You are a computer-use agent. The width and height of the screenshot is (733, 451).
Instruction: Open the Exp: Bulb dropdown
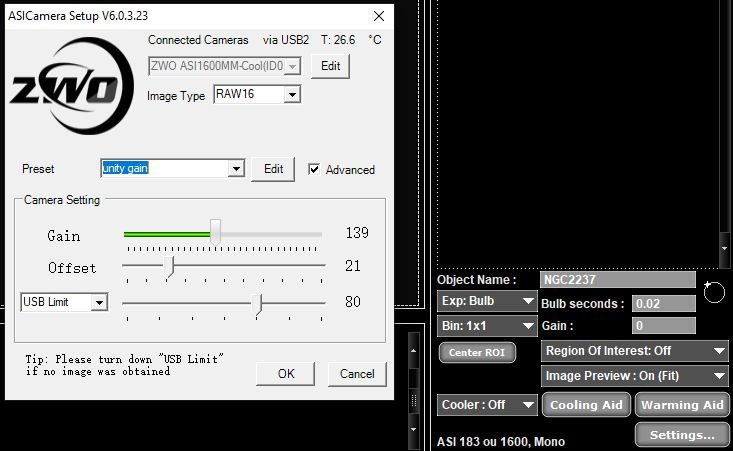[487, 301]
